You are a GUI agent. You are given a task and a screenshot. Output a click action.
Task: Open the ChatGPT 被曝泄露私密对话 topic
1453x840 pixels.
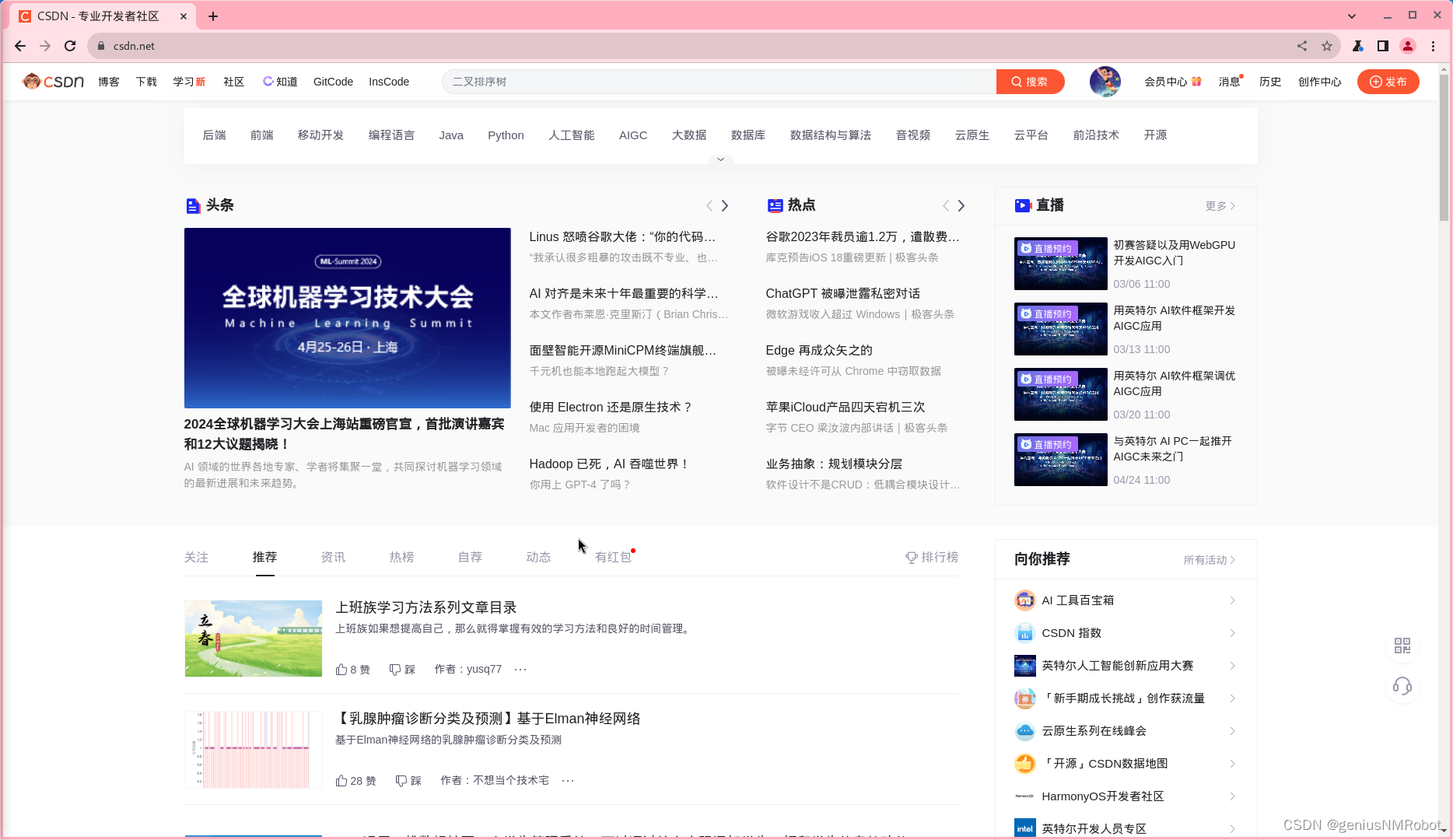click(x=842, y=293)
